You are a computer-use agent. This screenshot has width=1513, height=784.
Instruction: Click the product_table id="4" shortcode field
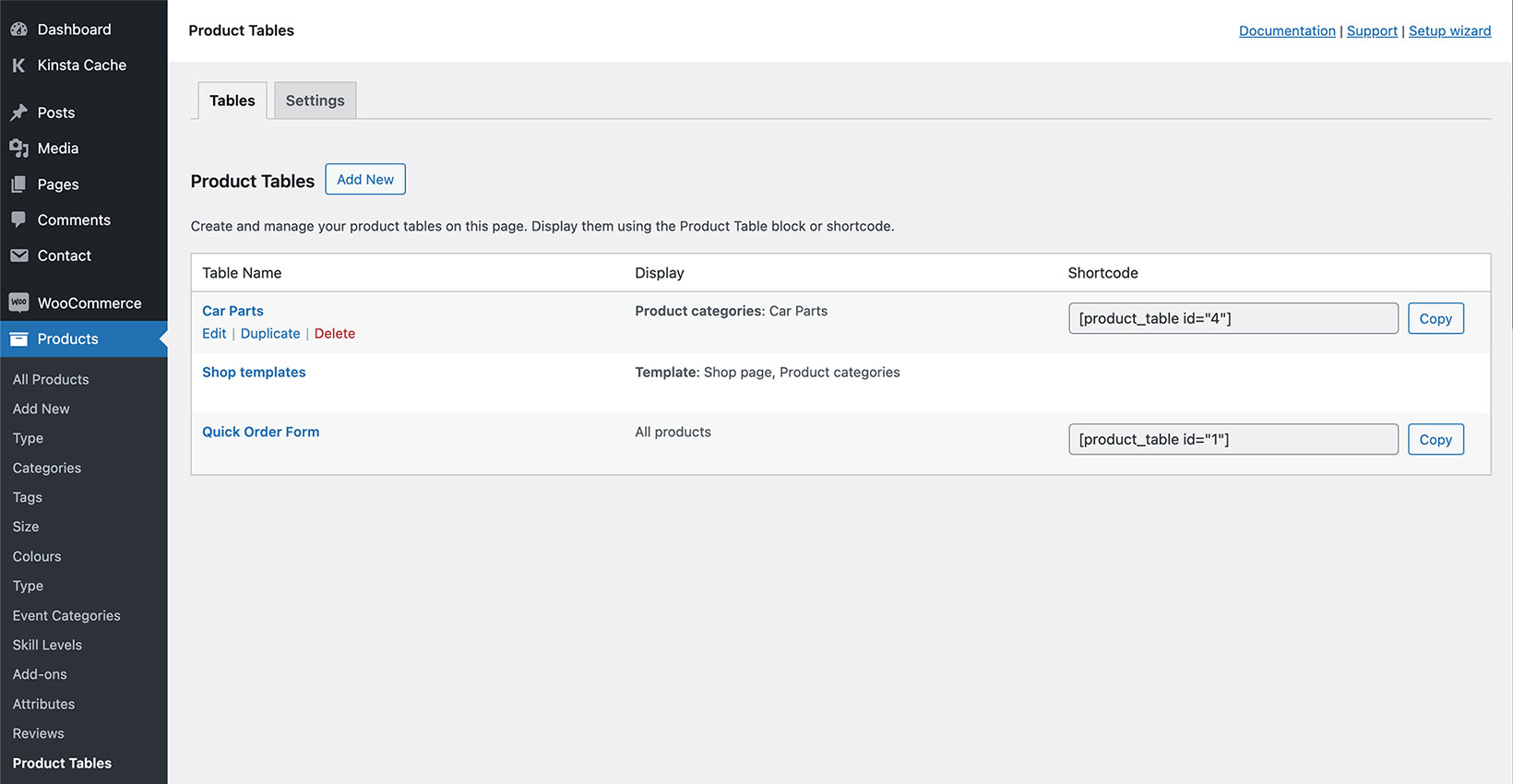[1233, 318]
